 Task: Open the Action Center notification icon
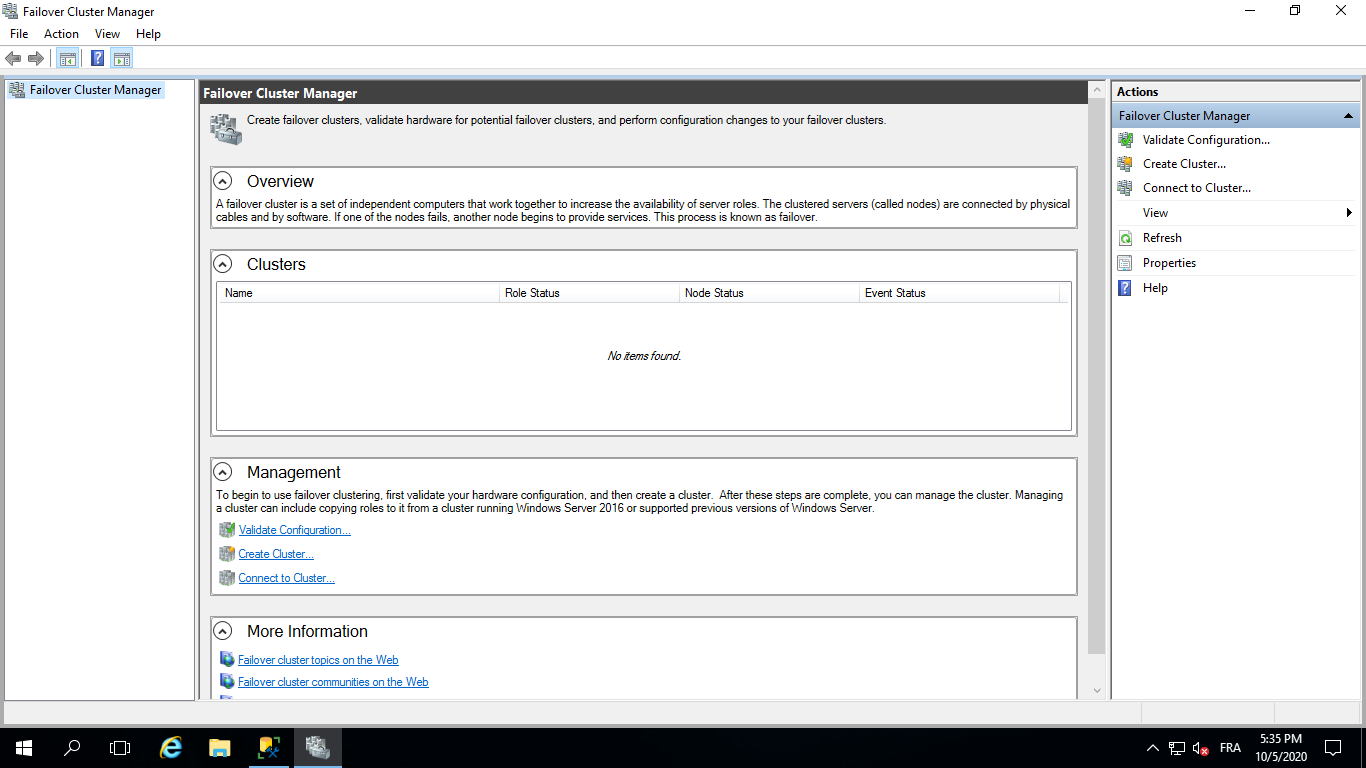(x=1333, y=748)
